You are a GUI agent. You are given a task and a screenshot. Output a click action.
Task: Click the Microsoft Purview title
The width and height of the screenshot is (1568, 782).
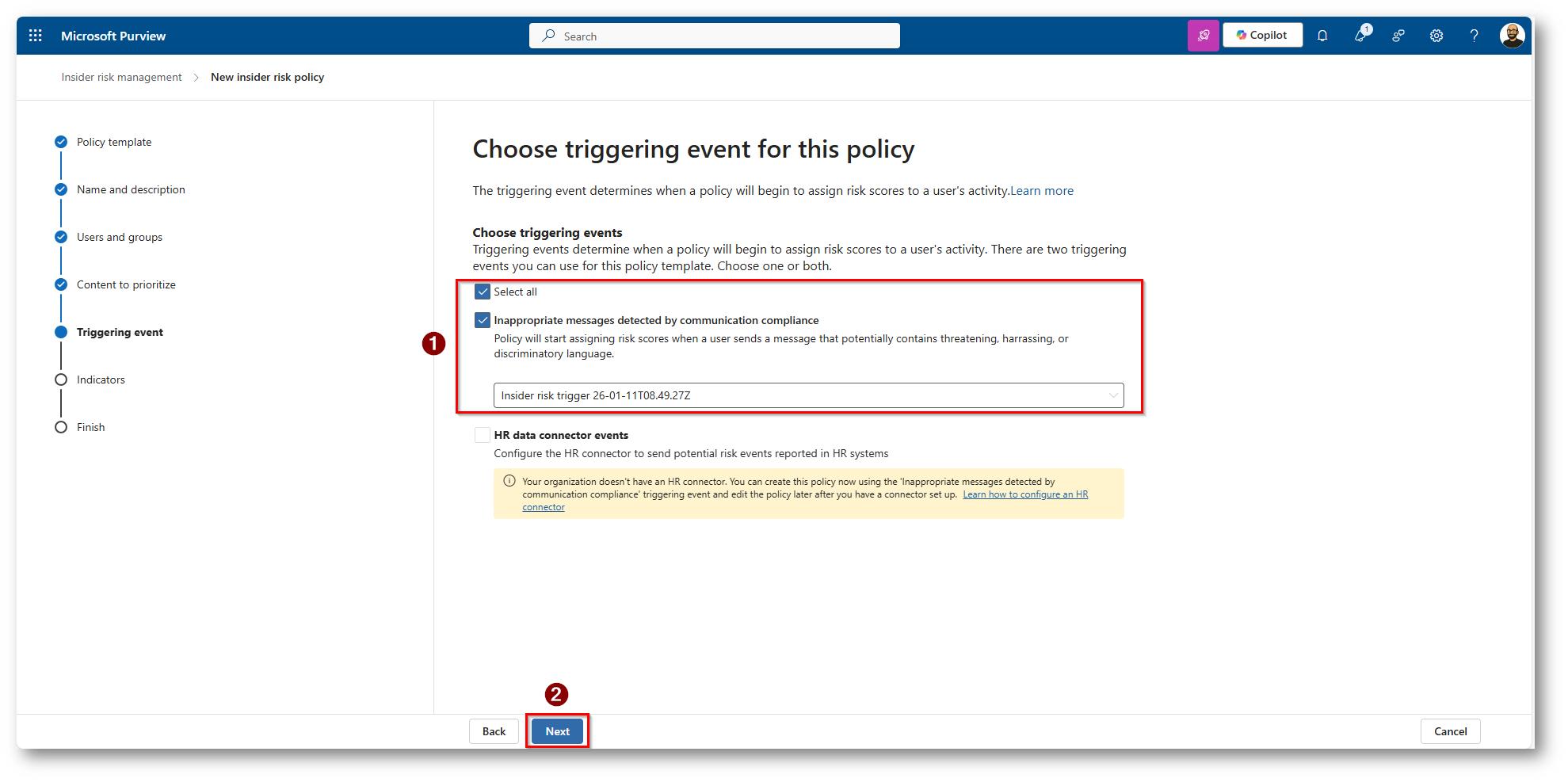(x=113, y=36)
